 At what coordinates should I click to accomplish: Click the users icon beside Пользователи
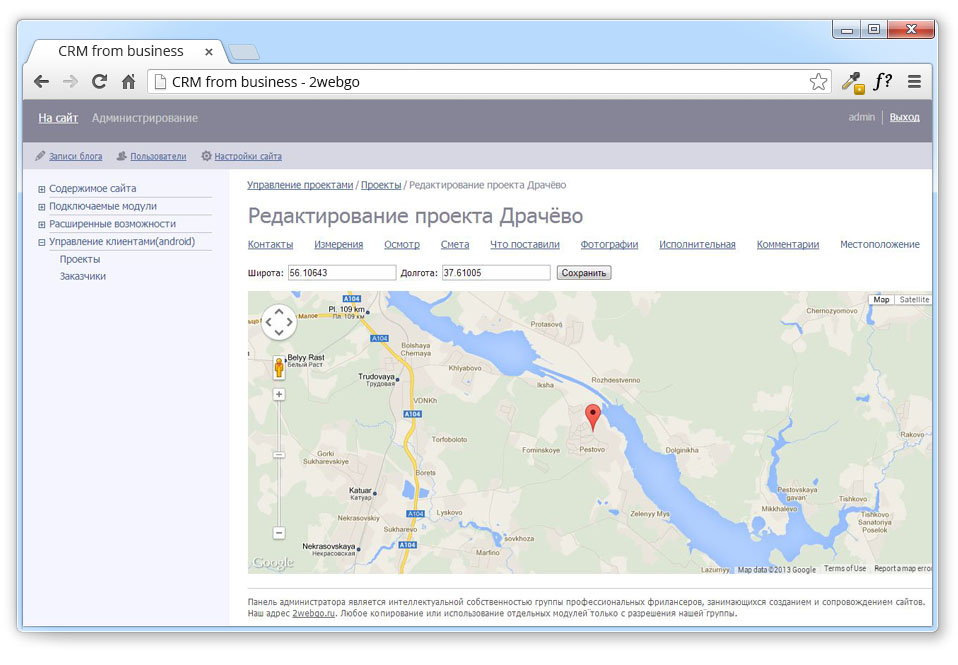tap(122, 156)
